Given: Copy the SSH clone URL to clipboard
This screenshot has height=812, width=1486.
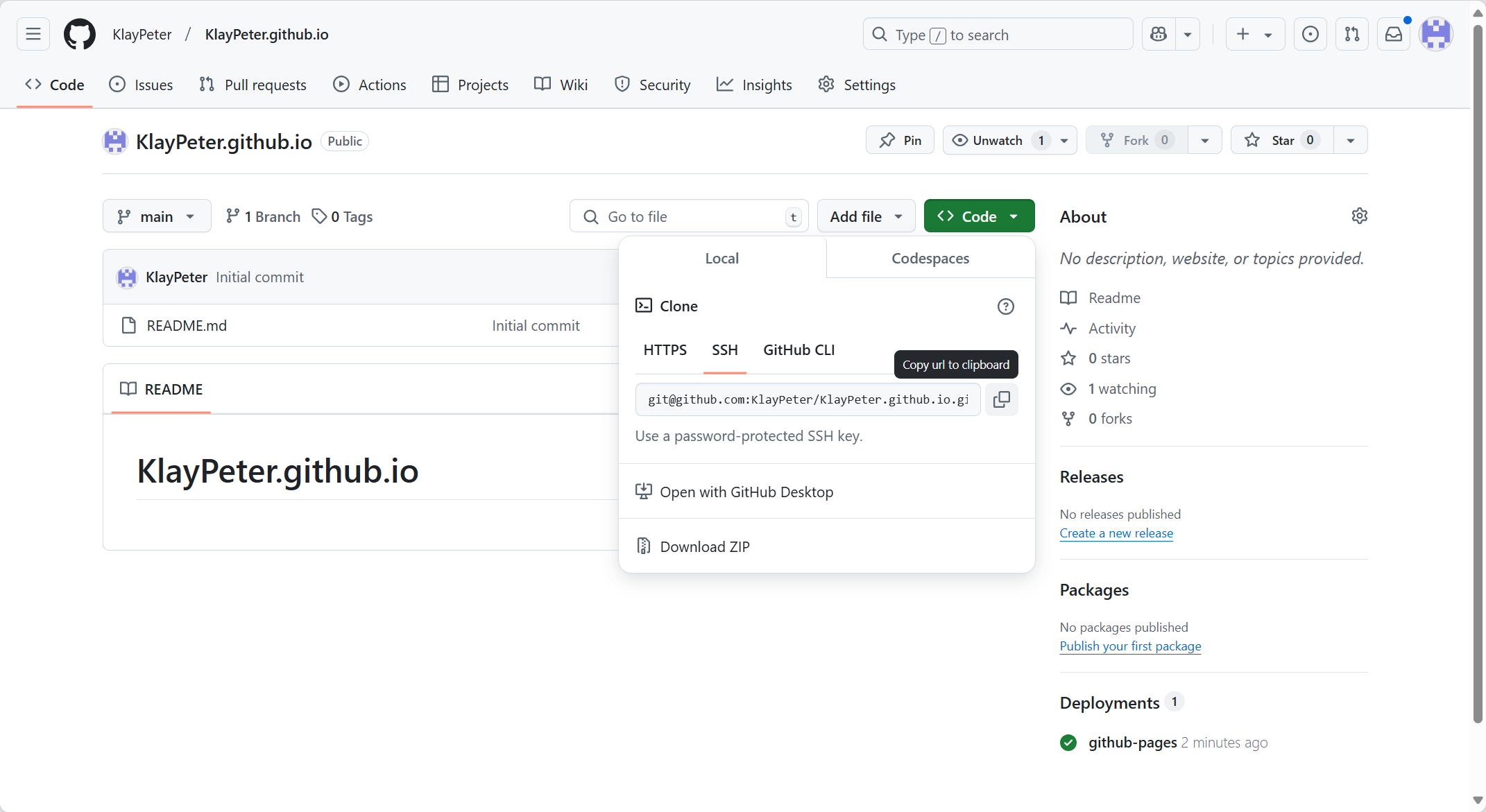Looking at the screenshot, I should (x=1001, y=399).
